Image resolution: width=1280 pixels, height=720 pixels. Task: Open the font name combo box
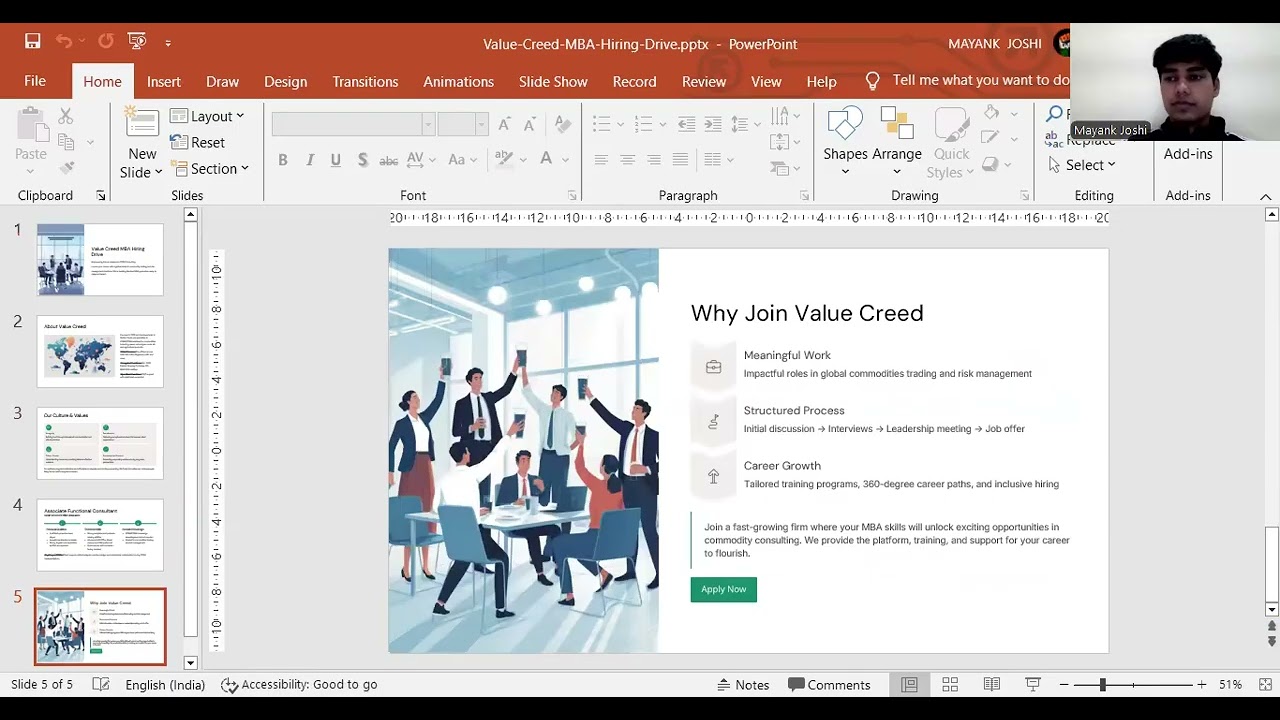[352, 124]
